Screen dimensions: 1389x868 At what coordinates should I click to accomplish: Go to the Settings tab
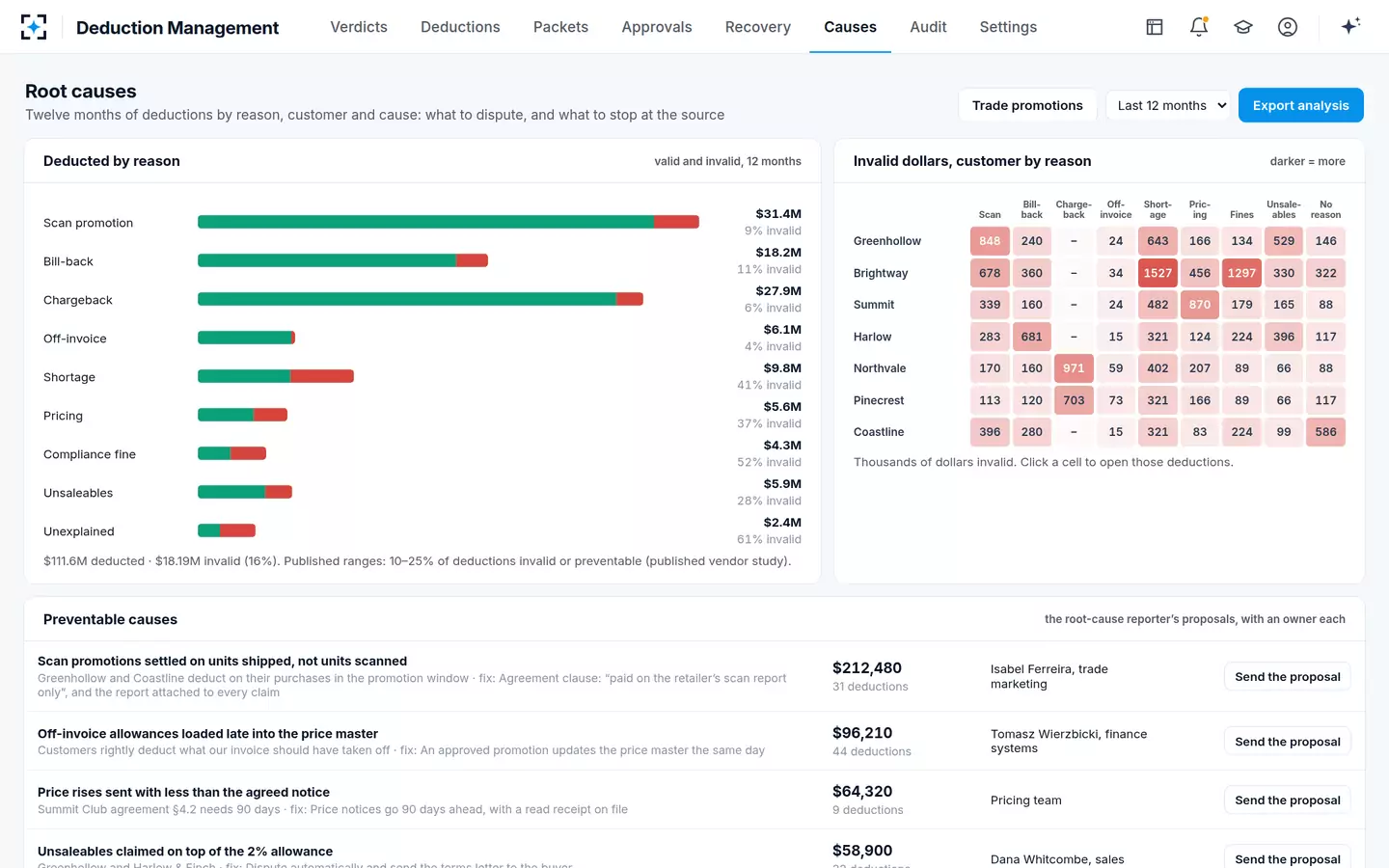coord(1008,27)
